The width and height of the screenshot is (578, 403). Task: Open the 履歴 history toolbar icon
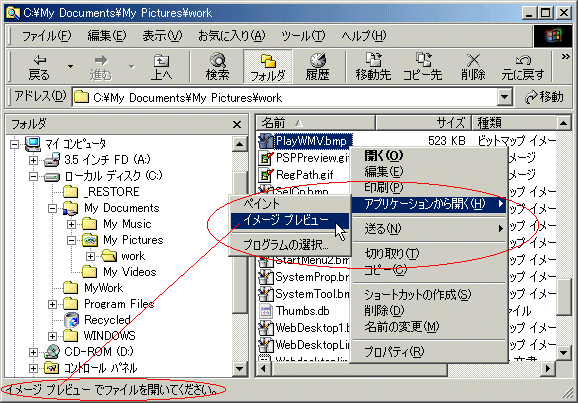pos(317,67)
